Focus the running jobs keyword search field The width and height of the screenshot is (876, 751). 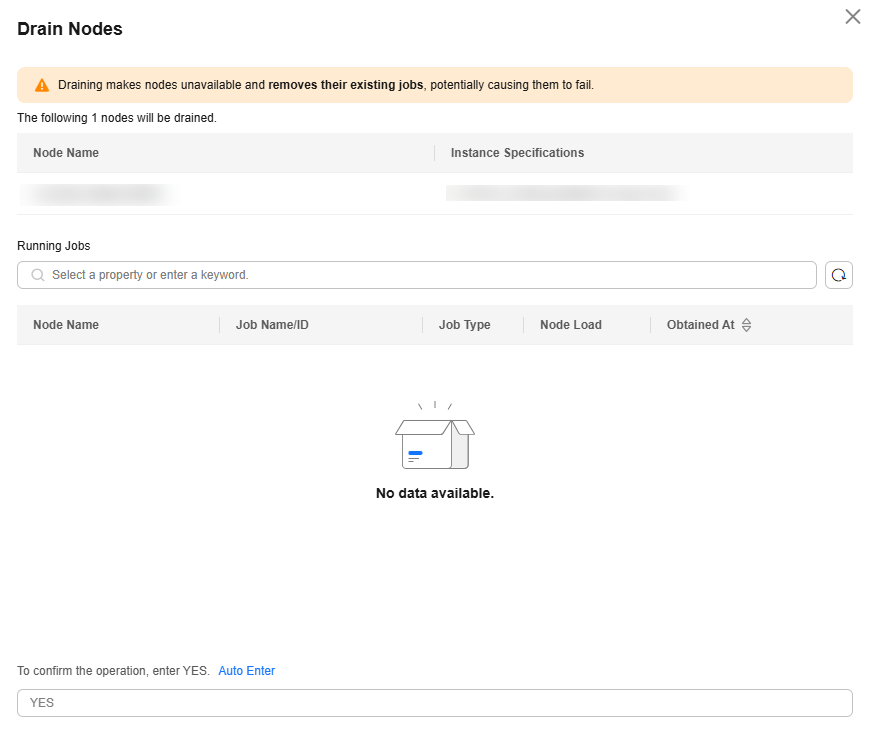pos(430,275)
